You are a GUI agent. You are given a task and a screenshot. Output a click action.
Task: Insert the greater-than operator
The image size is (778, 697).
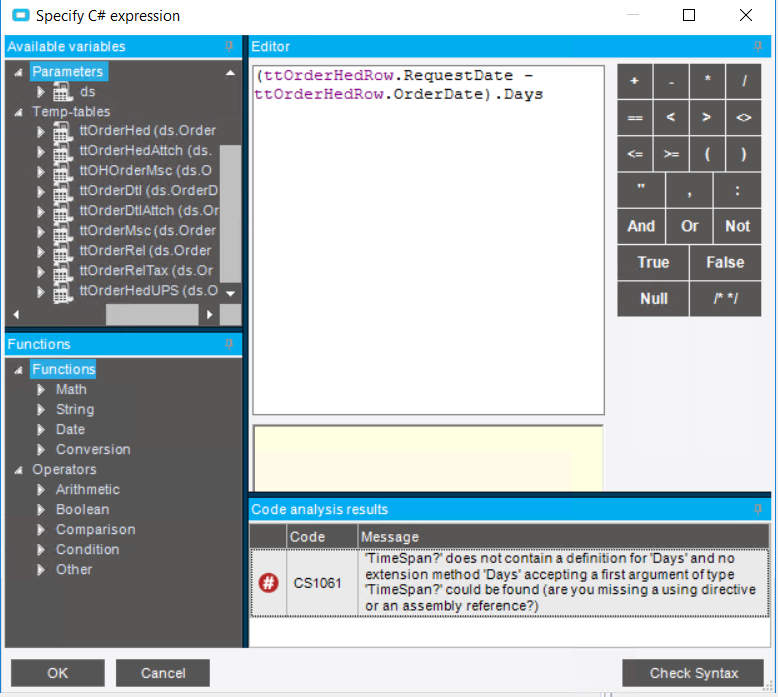click(707, 118)
